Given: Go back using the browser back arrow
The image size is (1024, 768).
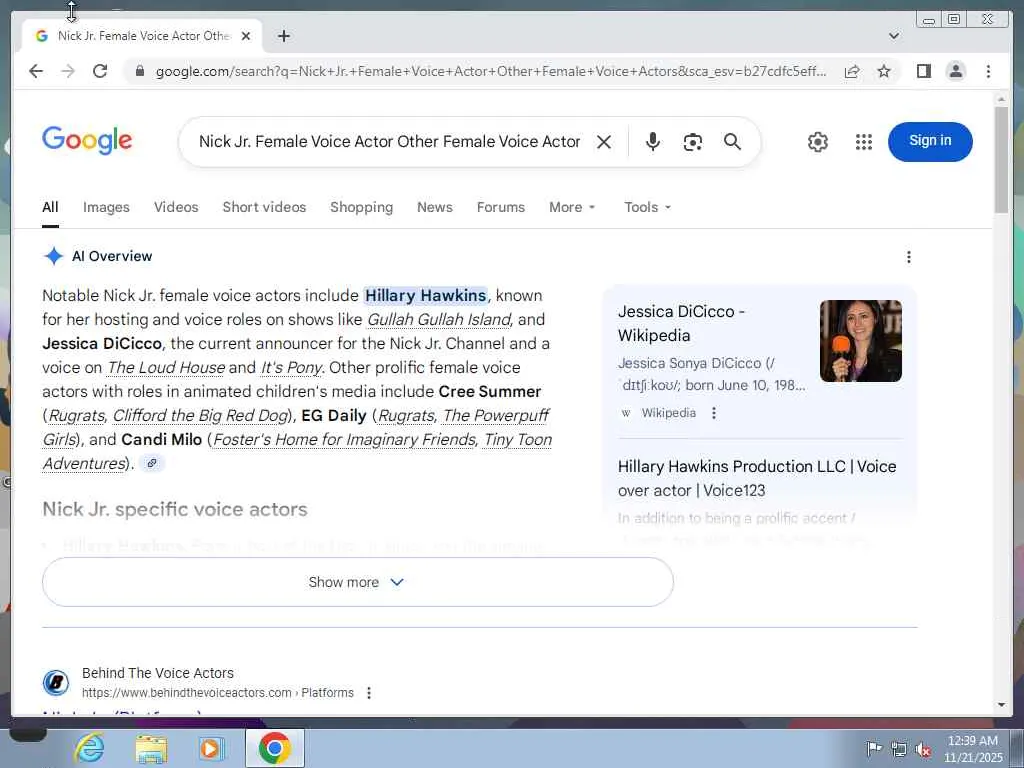Looking at the screenshot, I should pos(36,71).
